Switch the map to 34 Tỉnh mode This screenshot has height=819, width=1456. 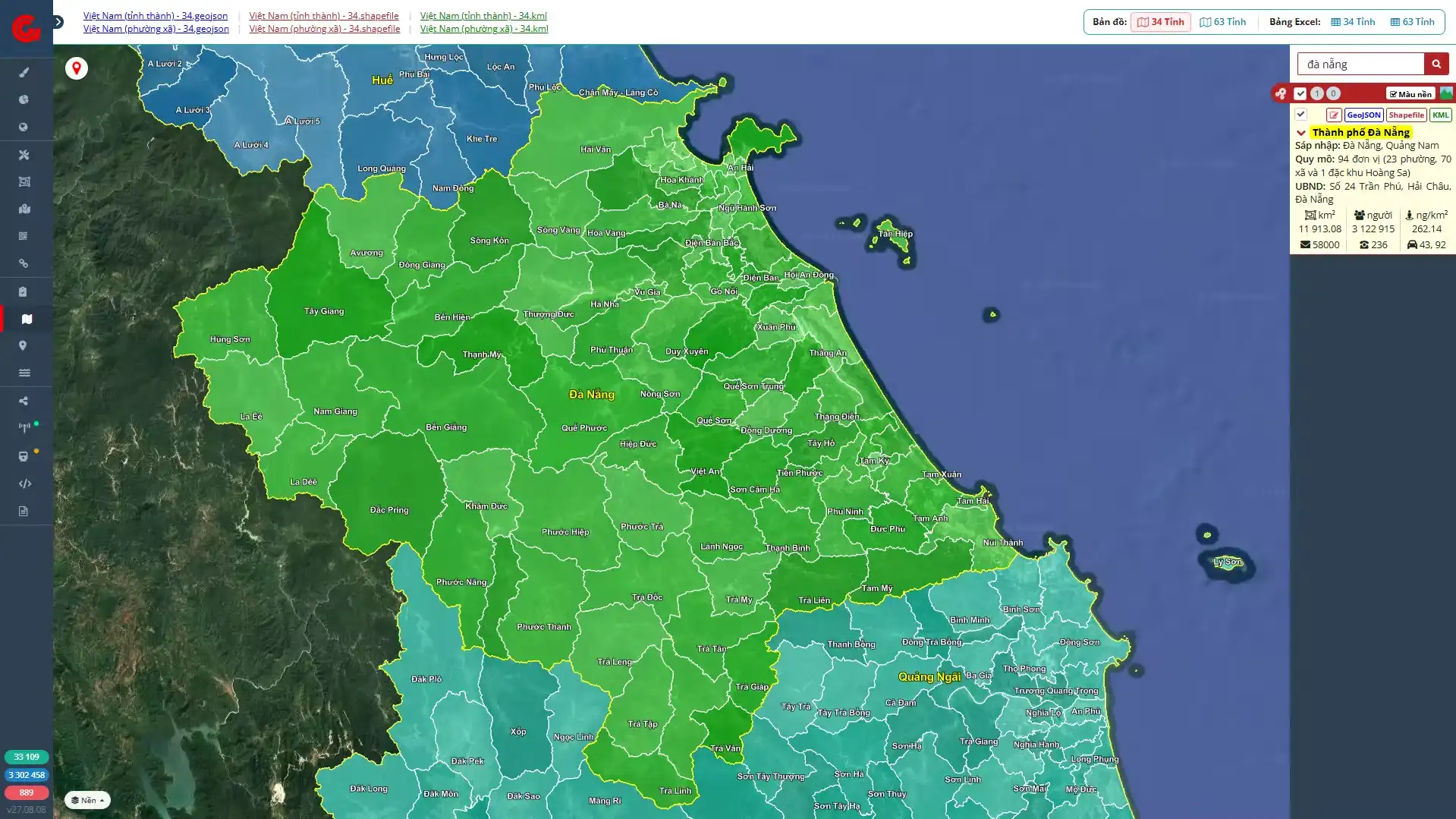click(x=1160, y=22)
